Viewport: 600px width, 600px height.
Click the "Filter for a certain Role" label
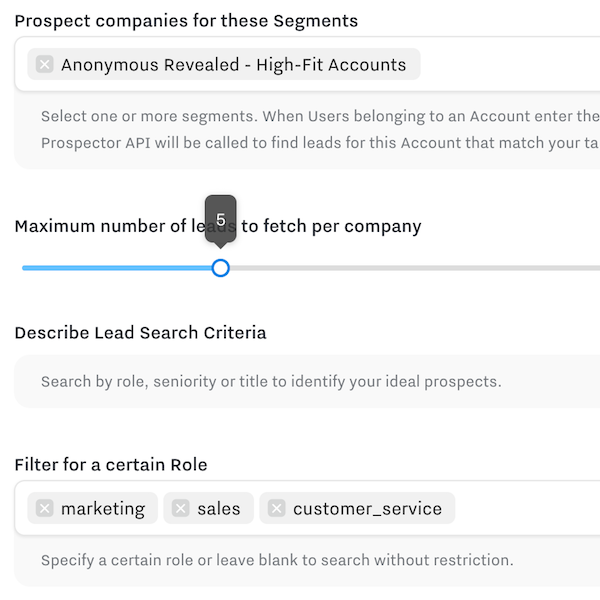(111, 464)
